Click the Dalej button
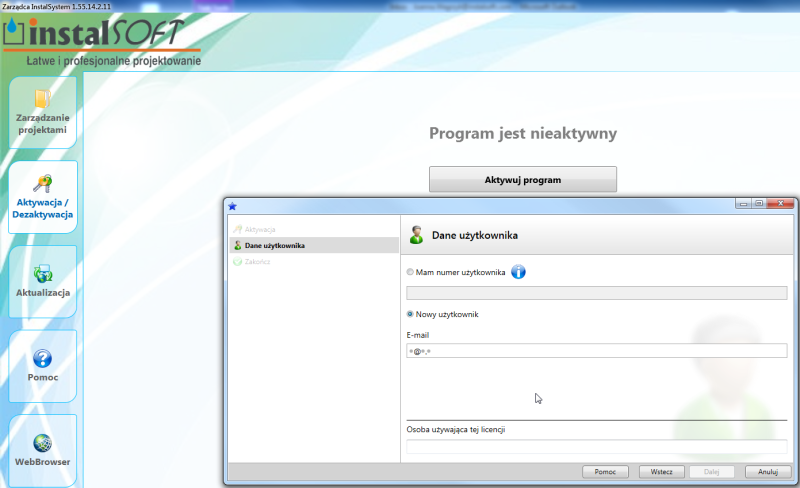 (x=711, y=472)
